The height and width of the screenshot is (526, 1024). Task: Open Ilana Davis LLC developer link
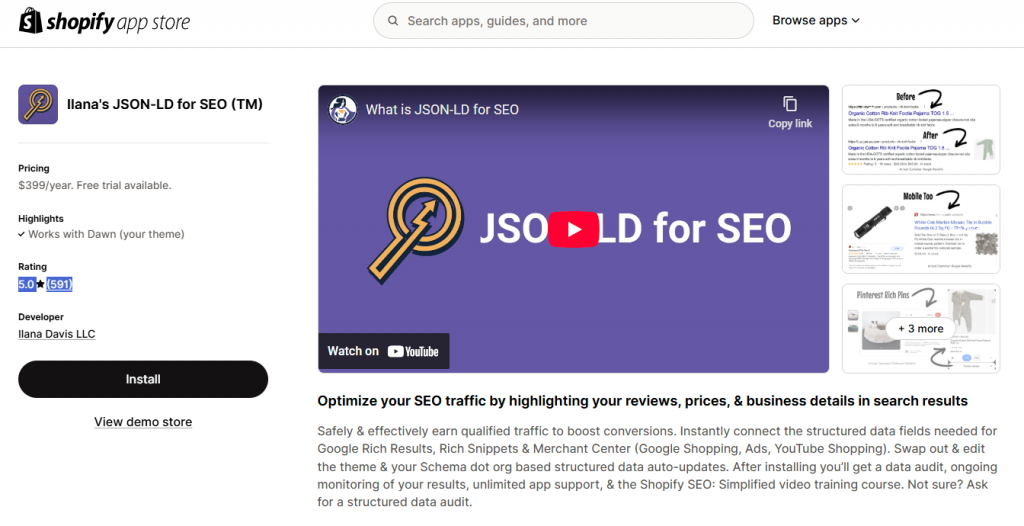coord(57,334)
